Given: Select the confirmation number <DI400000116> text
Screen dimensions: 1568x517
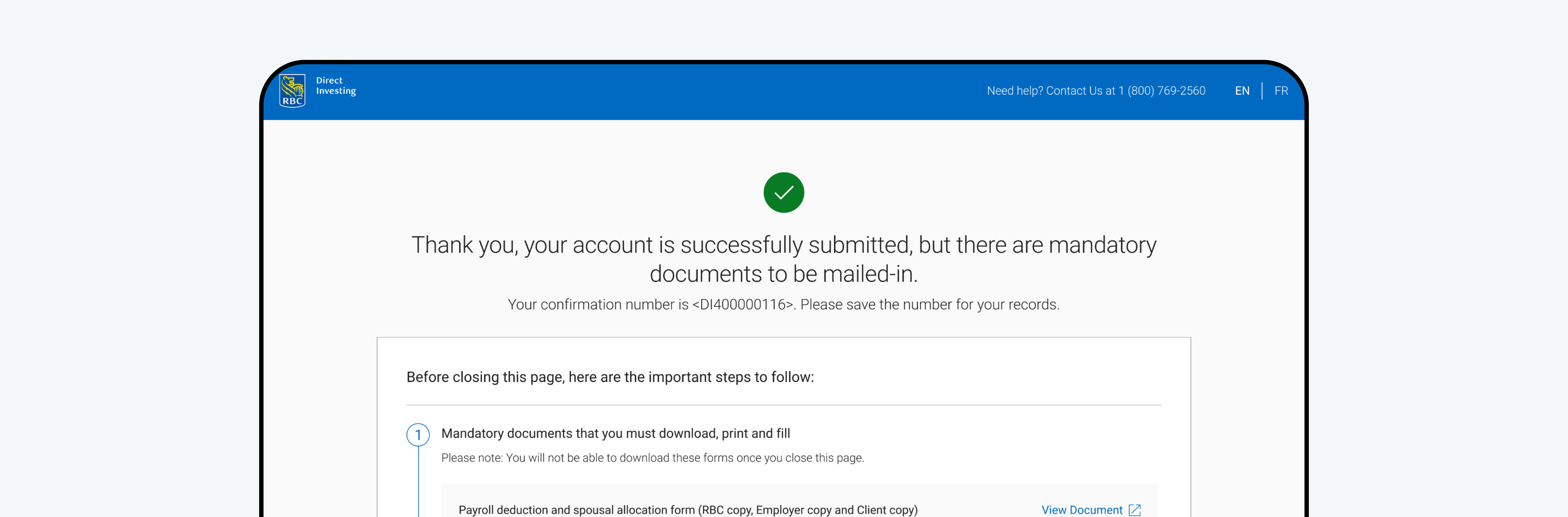Looking at the screenshot, I should click(x=743, y=304).
